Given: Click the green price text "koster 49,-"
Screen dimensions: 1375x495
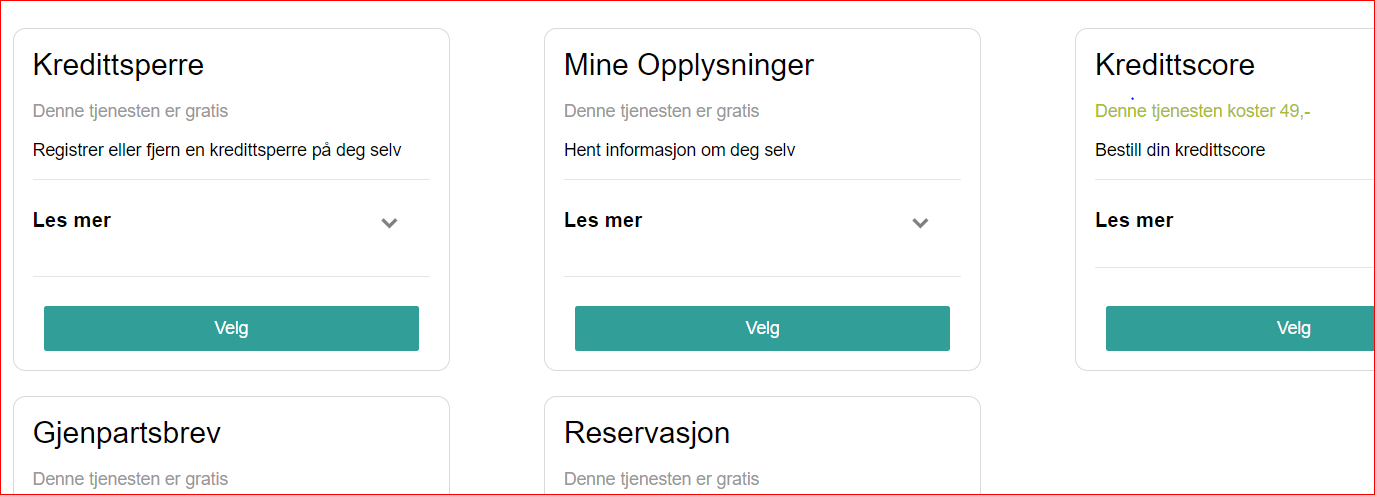Looking at the screenshot, I should coord(1268,111).
